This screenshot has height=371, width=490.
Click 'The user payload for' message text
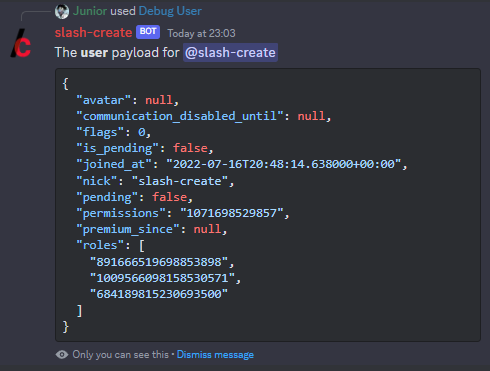(117, 53)
